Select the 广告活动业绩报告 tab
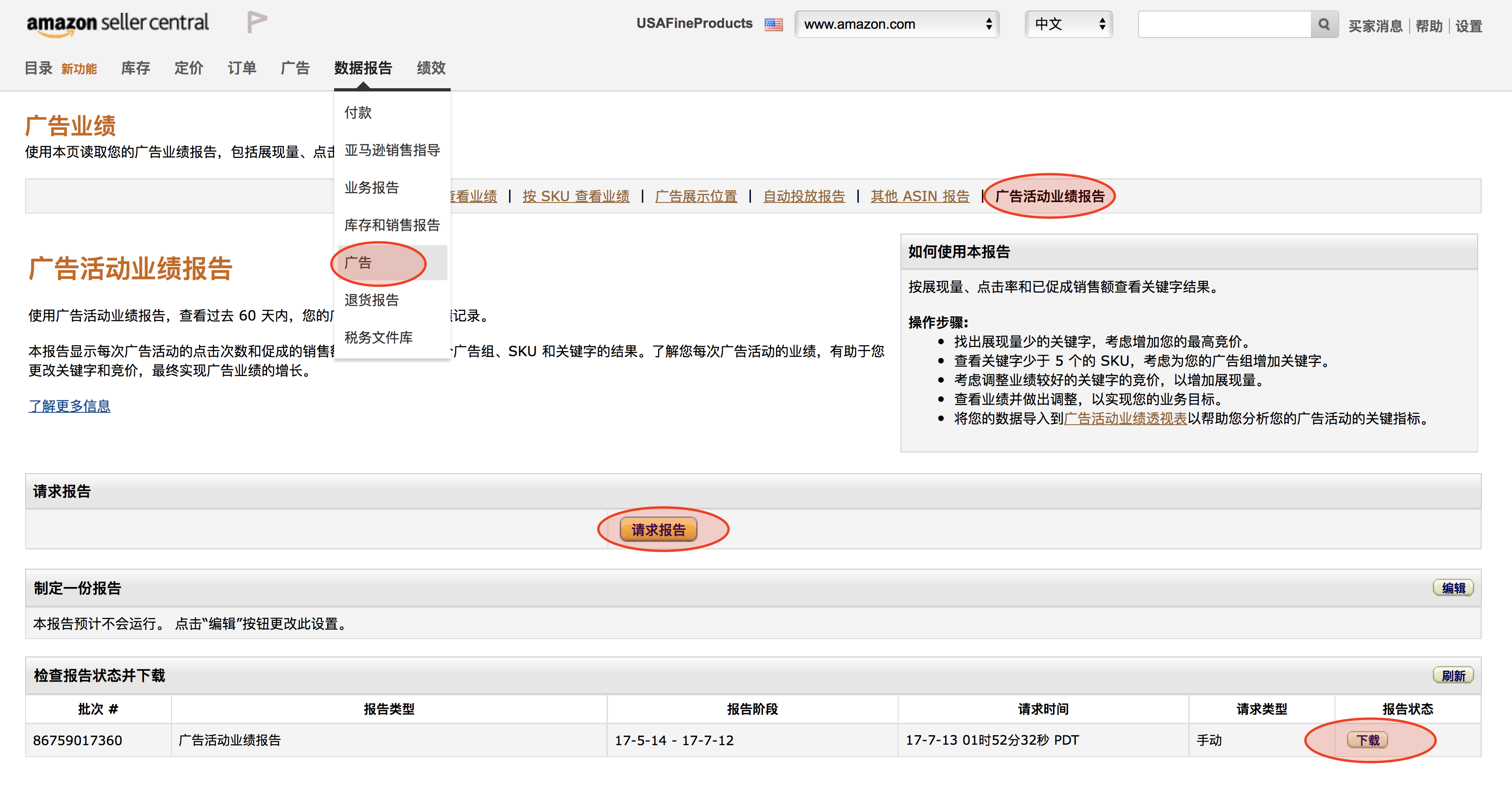 [x=1049, y=196]
